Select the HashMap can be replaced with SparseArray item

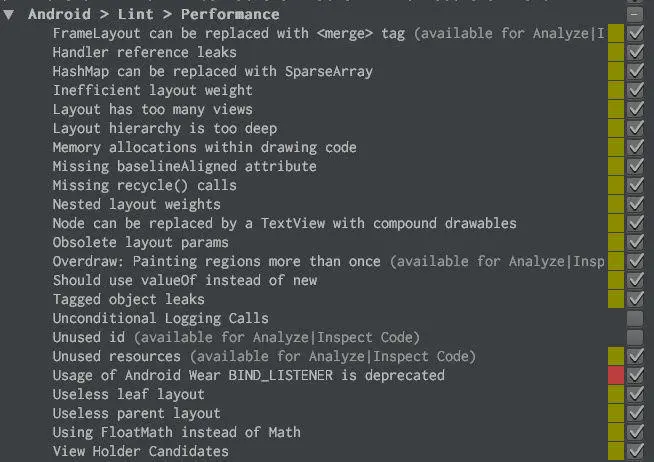(x=212, y=72)
